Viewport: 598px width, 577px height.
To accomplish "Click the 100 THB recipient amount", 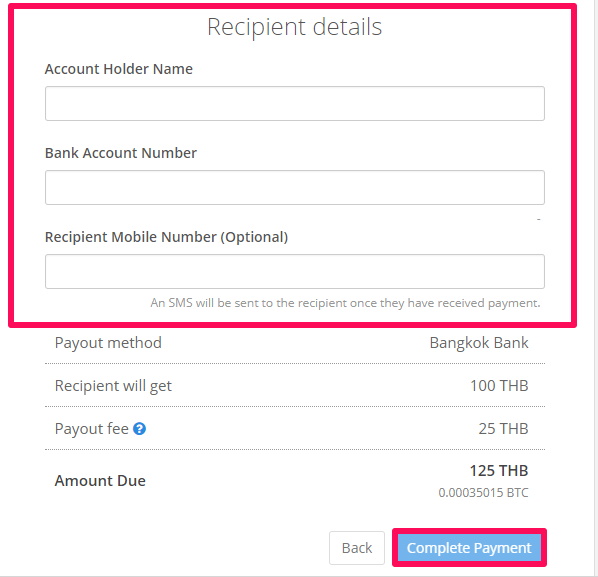I will pos(499,386).
